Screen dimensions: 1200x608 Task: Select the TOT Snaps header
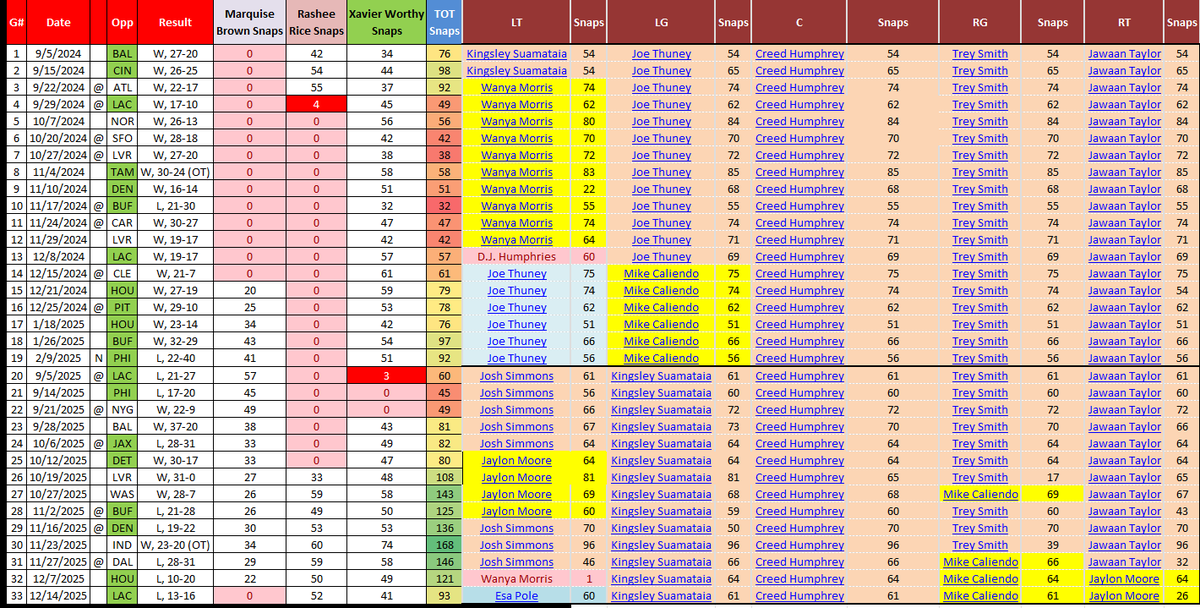444,22
